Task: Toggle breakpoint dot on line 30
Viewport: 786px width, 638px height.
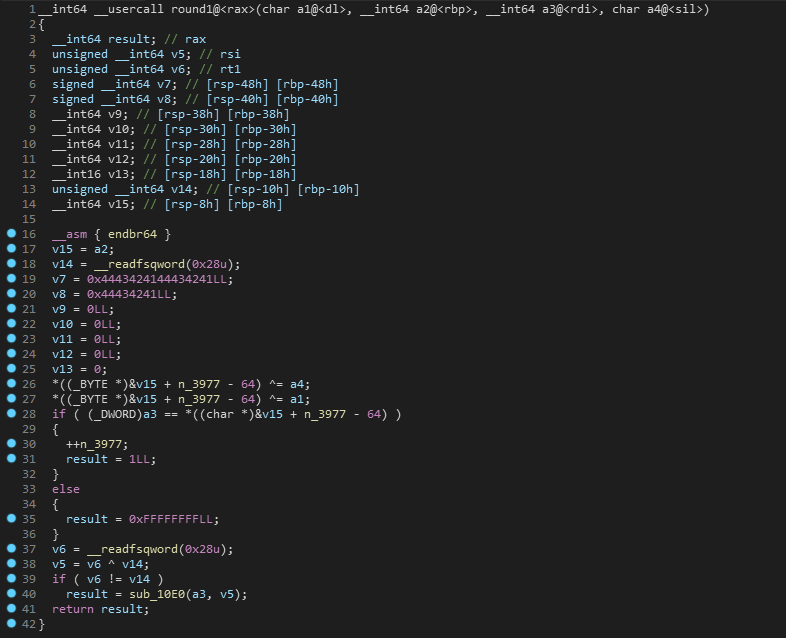Action: coord(12,444)
